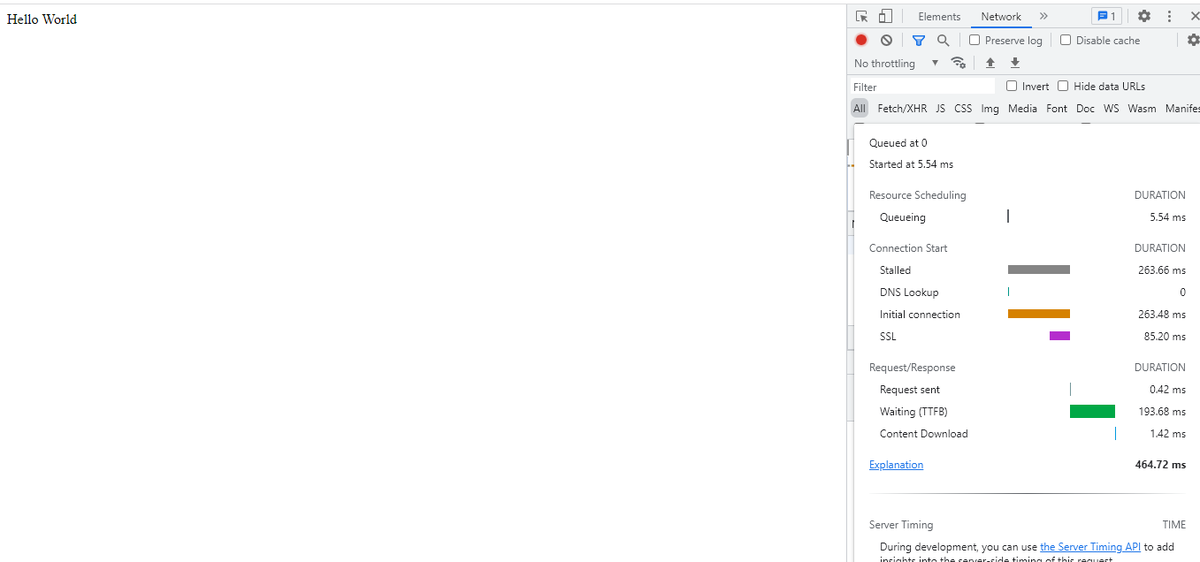Filter requests by Wasm
1200x562 pixels.
click(1142, 108)
